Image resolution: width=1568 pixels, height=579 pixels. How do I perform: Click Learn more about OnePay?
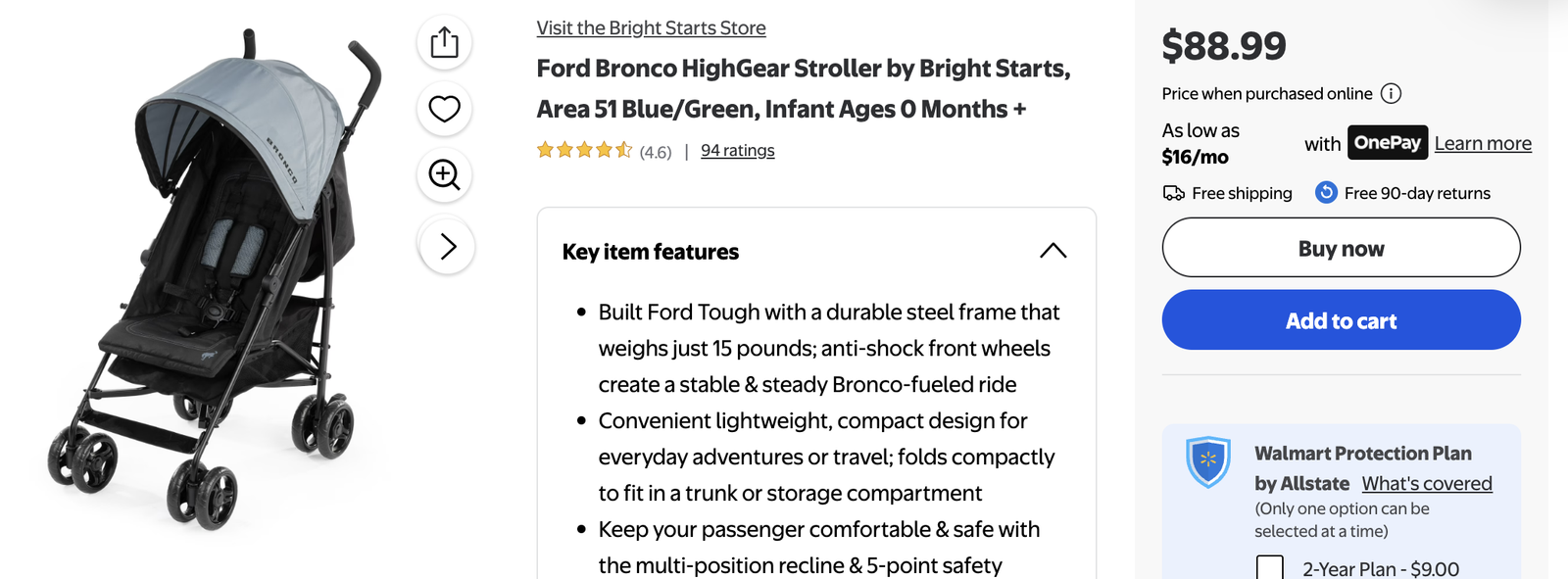click(1483, 144)
